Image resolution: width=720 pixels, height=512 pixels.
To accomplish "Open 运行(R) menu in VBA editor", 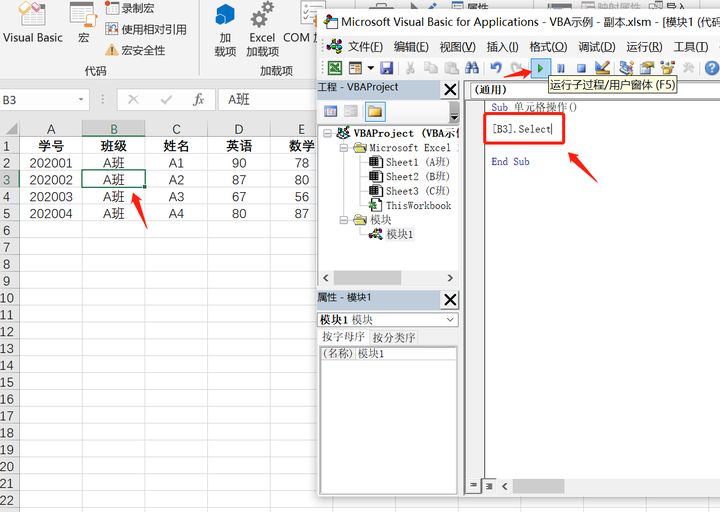I will tap(644, 47).
